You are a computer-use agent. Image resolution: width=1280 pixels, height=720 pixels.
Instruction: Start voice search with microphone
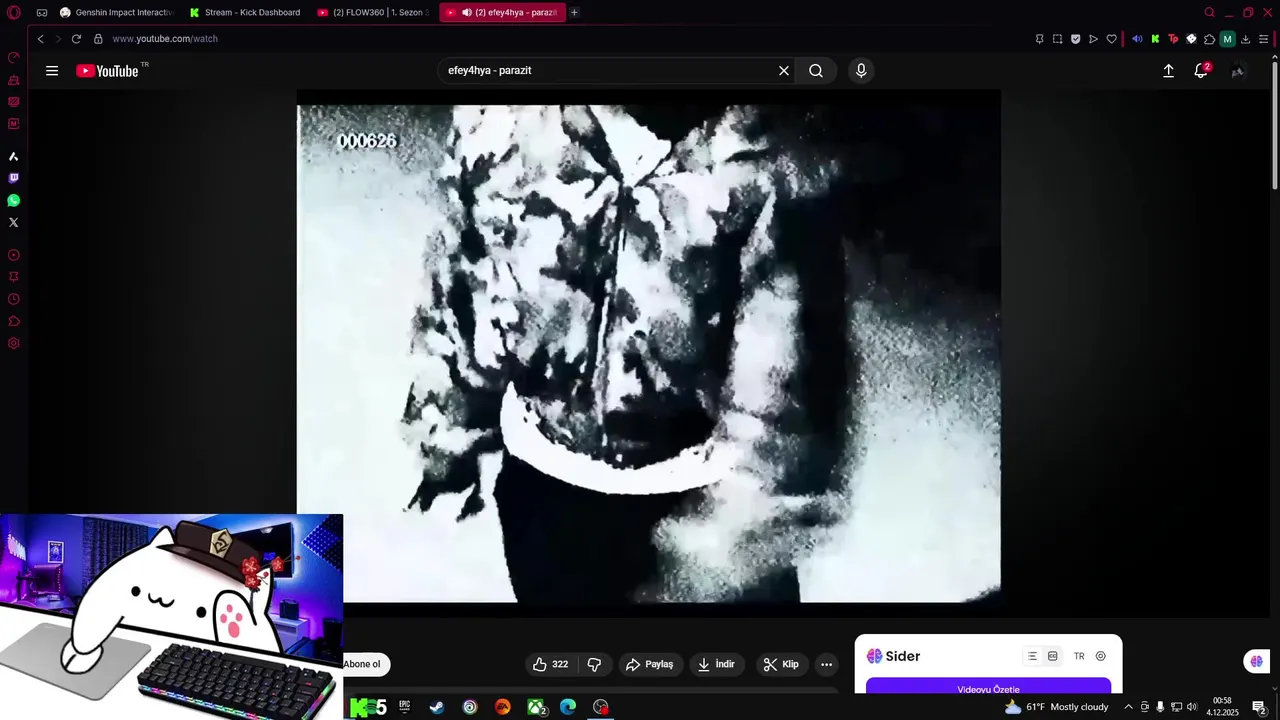pos(861,71)
